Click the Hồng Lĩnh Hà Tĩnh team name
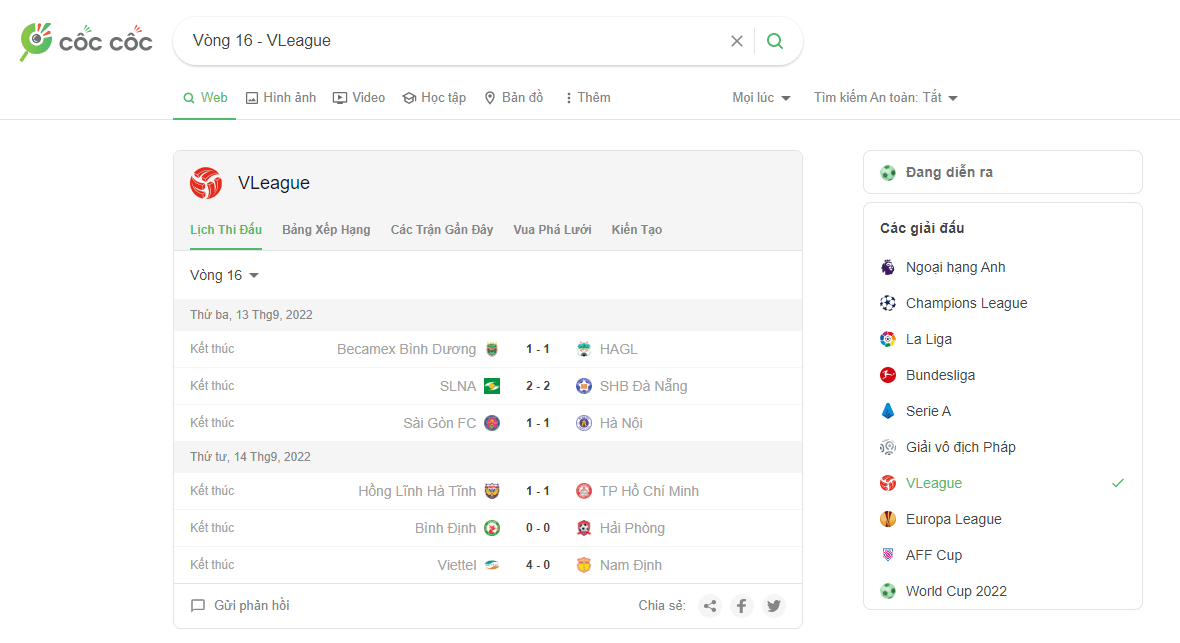Screen dimensions: 1180x643 tap(417, 491)
